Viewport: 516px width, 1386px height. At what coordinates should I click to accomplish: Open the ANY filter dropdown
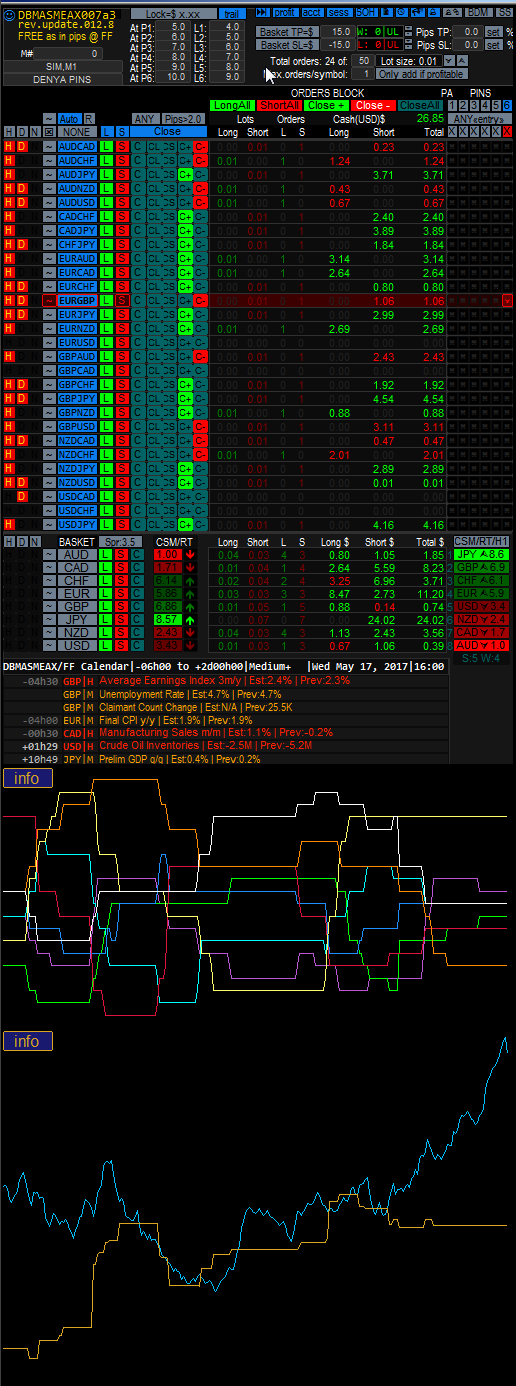145,118
